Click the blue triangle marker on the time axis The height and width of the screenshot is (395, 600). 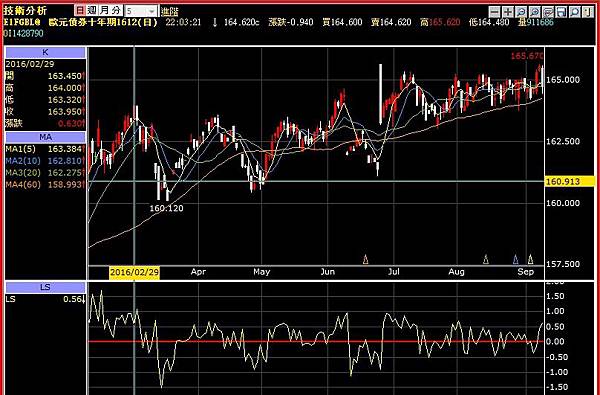[x=515, y=260]
